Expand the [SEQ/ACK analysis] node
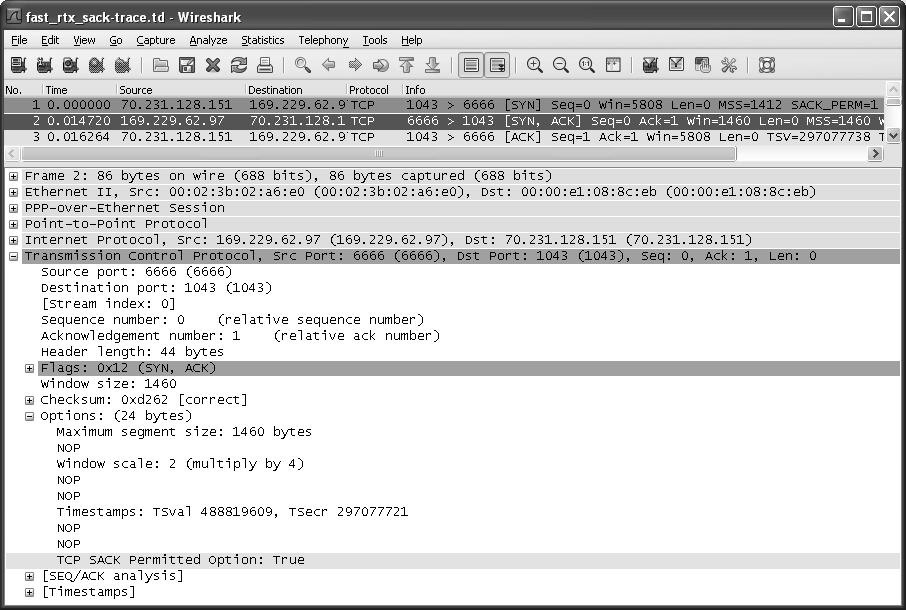 click(29, 576)
